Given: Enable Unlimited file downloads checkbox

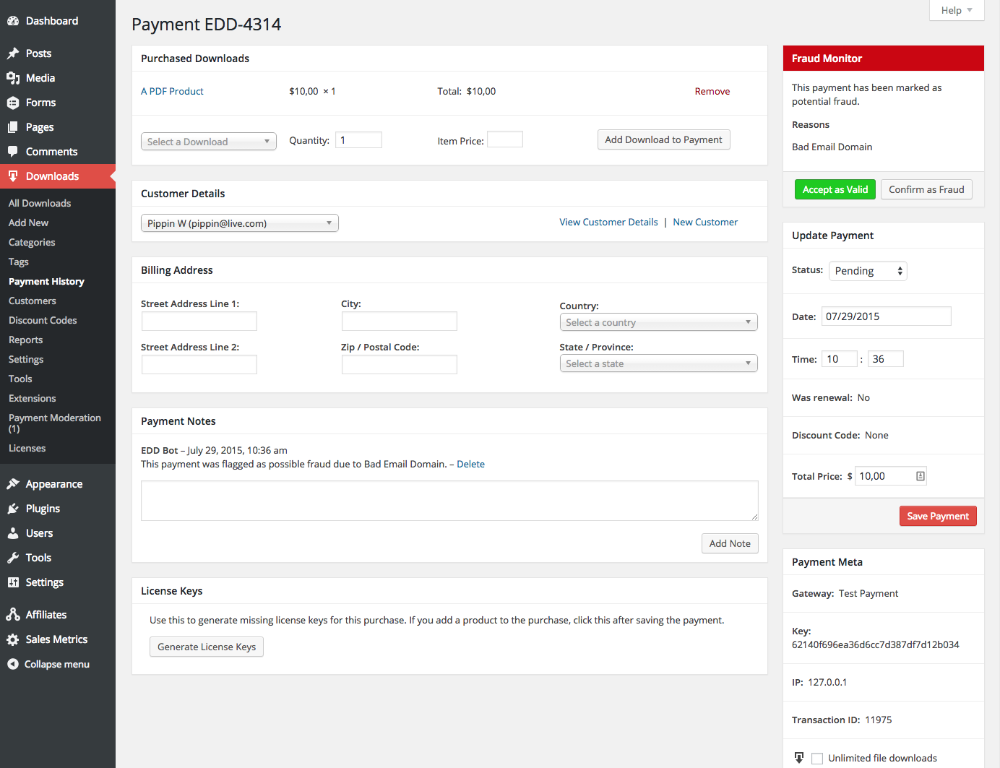Looking at the screenshot, I should tap(817, 758).
